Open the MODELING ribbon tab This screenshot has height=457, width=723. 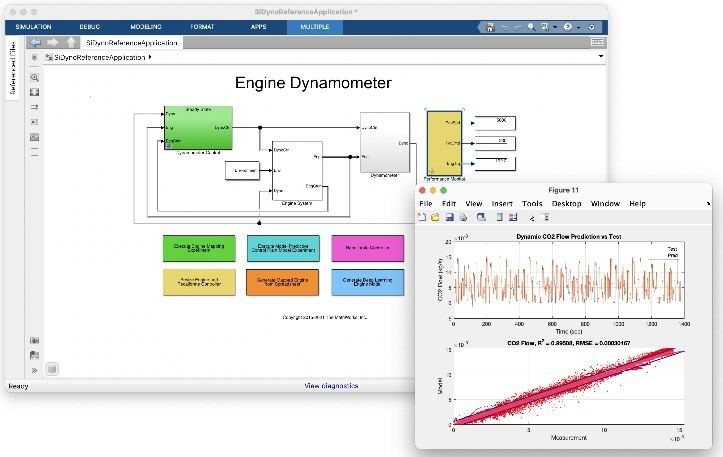pyautogui.click(x=146, y=27)
